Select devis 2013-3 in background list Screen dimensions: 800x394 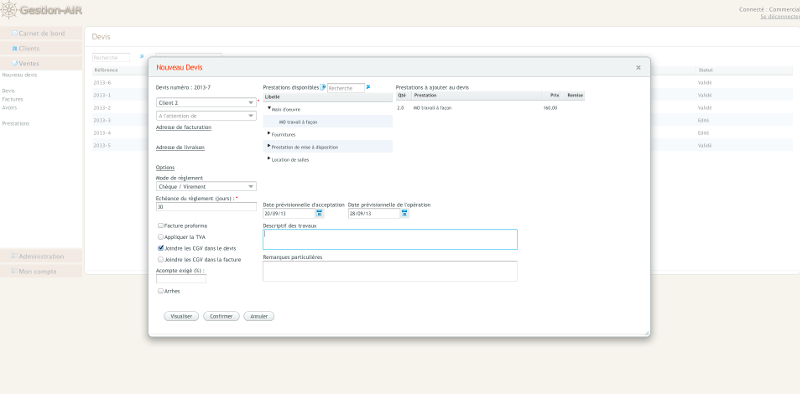(x=102, y=120)
